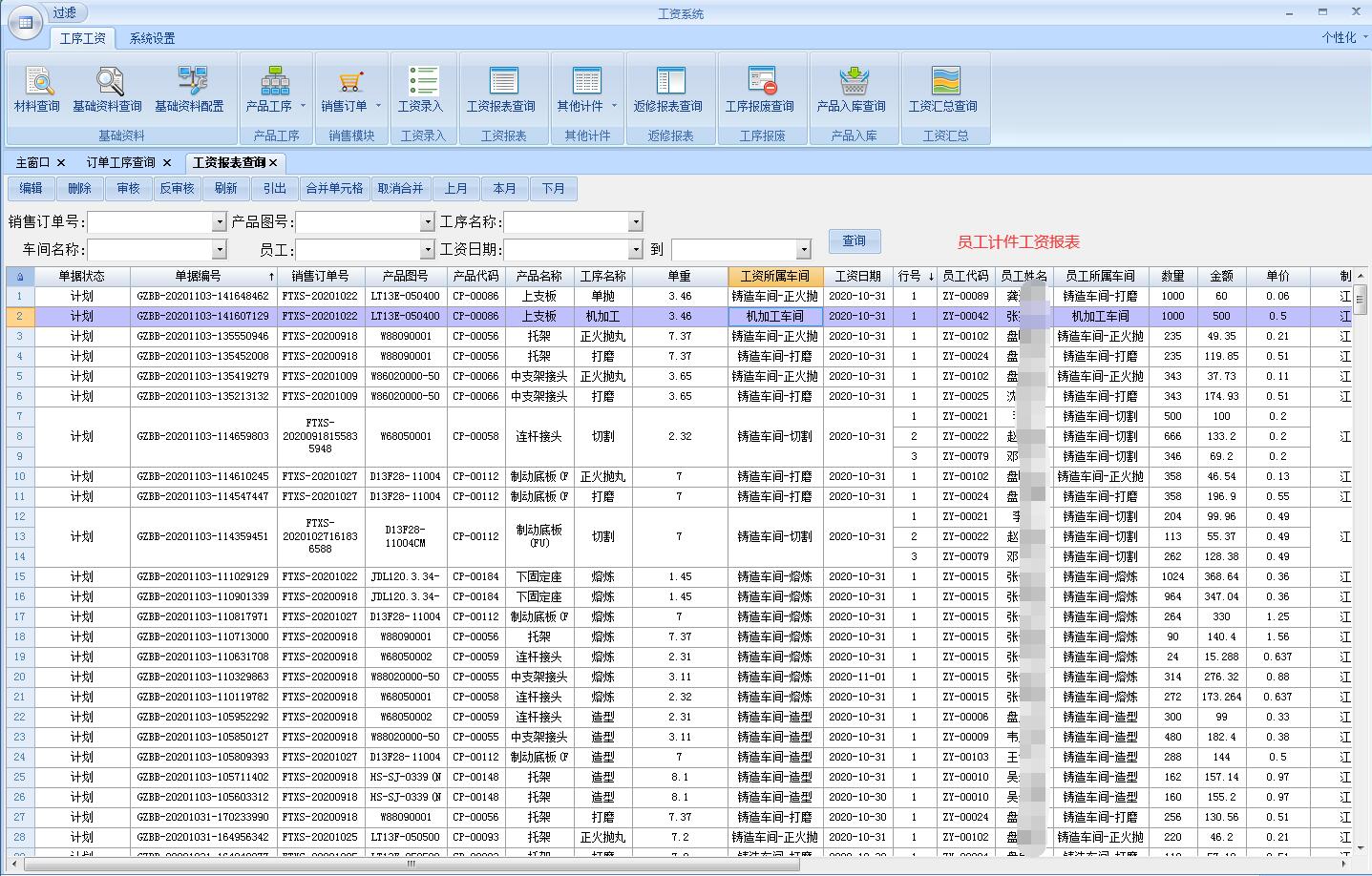This screenshot has width=1372, height=876.
Task: Expand the 产品工序 dropdown arrow
Action: point(304,106)
